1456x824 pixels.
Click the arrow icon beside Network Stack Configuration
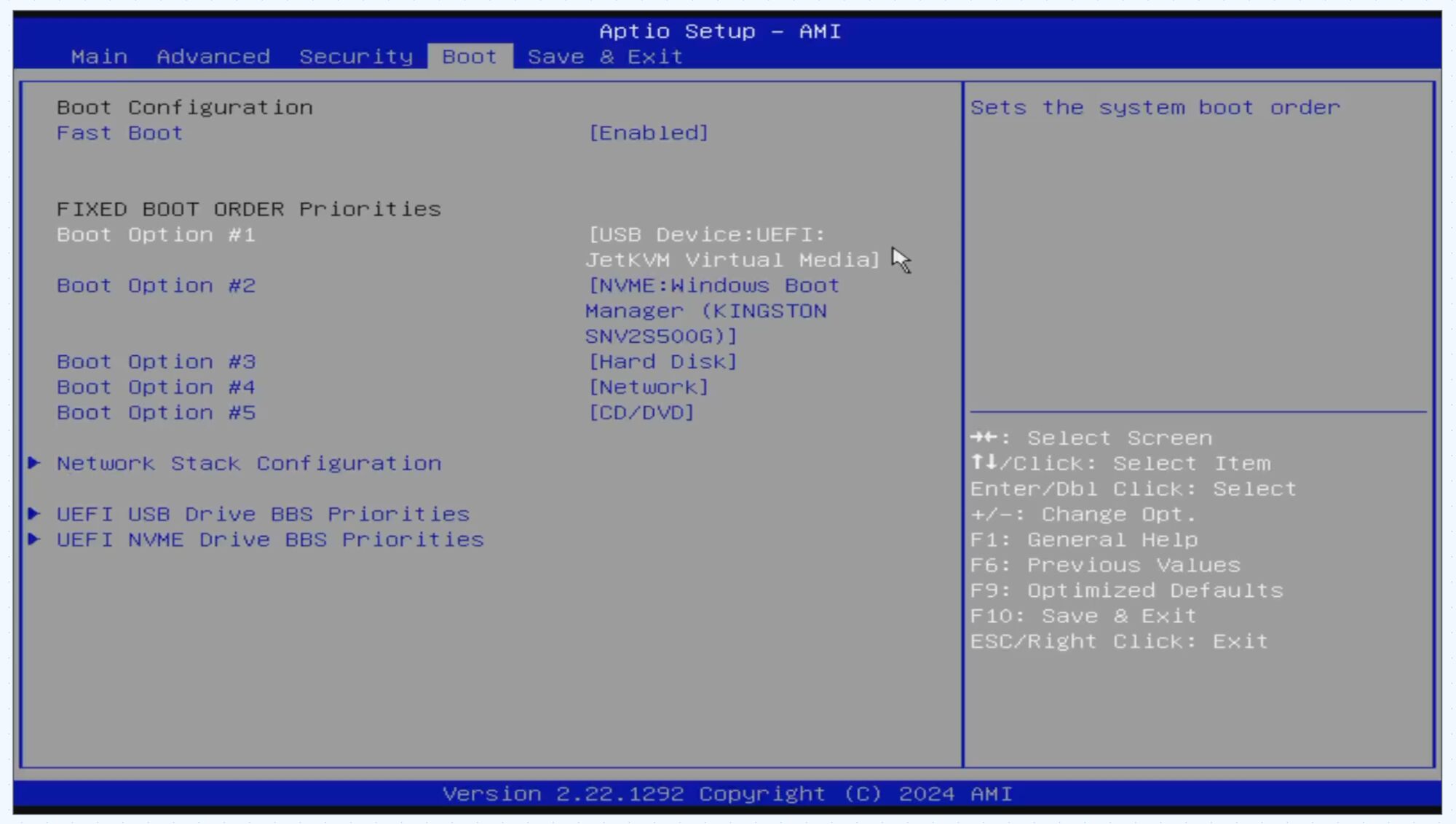(x=33, y=463)
